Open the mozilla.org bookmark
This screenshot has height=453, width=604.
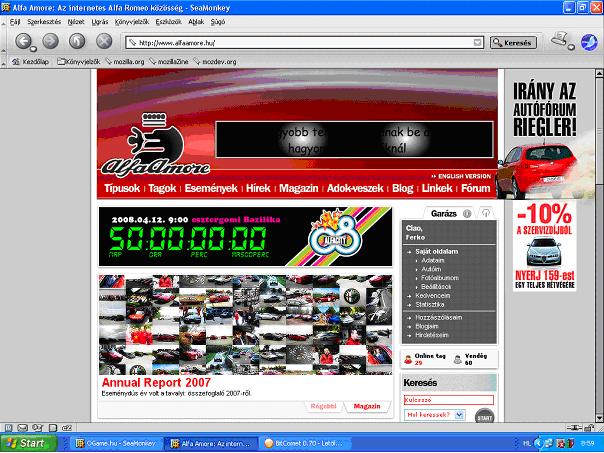125,62
